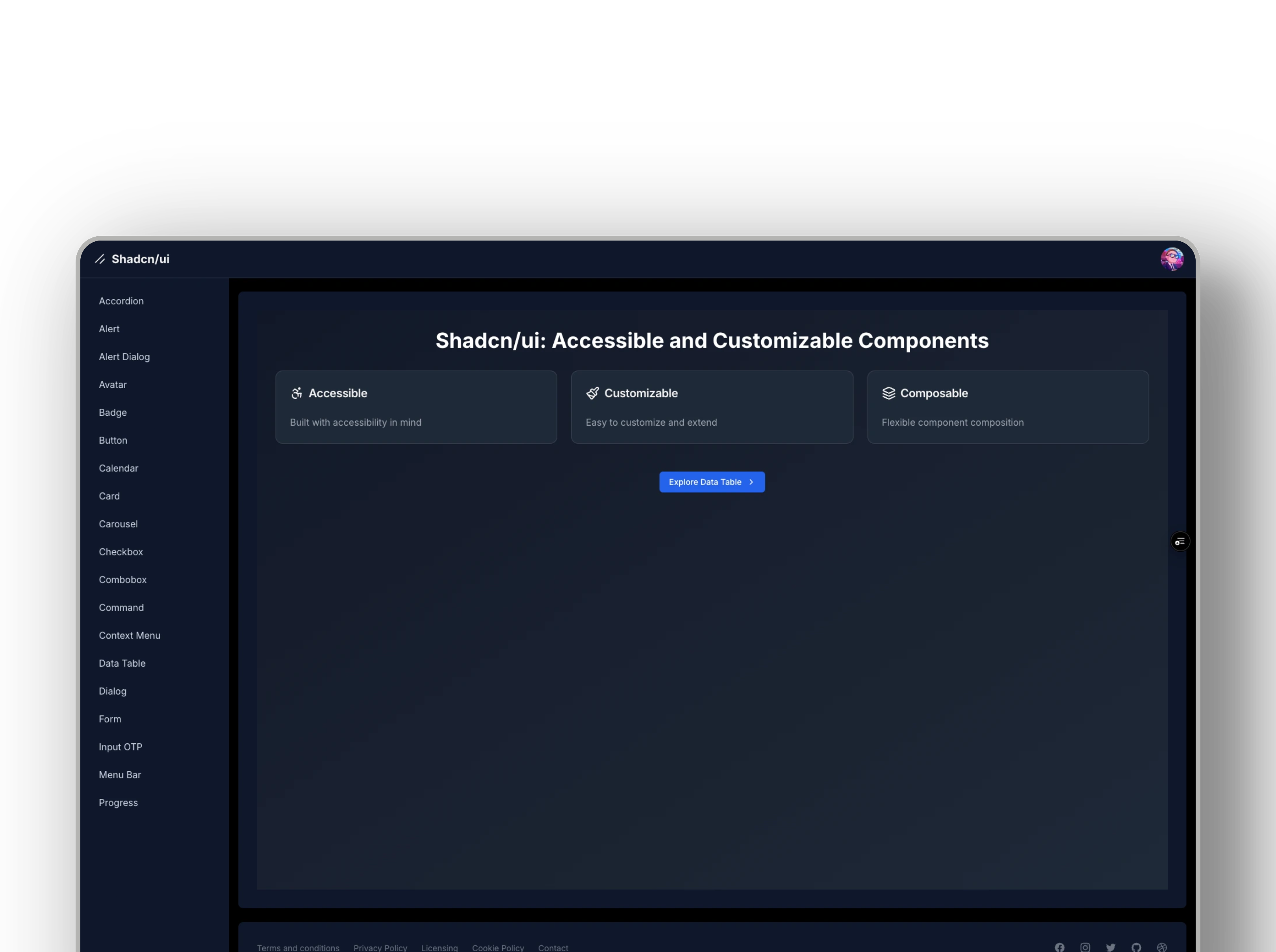Open the Dribbble footer link
Screen dimensions: 1276x952
click(1162, 947)
